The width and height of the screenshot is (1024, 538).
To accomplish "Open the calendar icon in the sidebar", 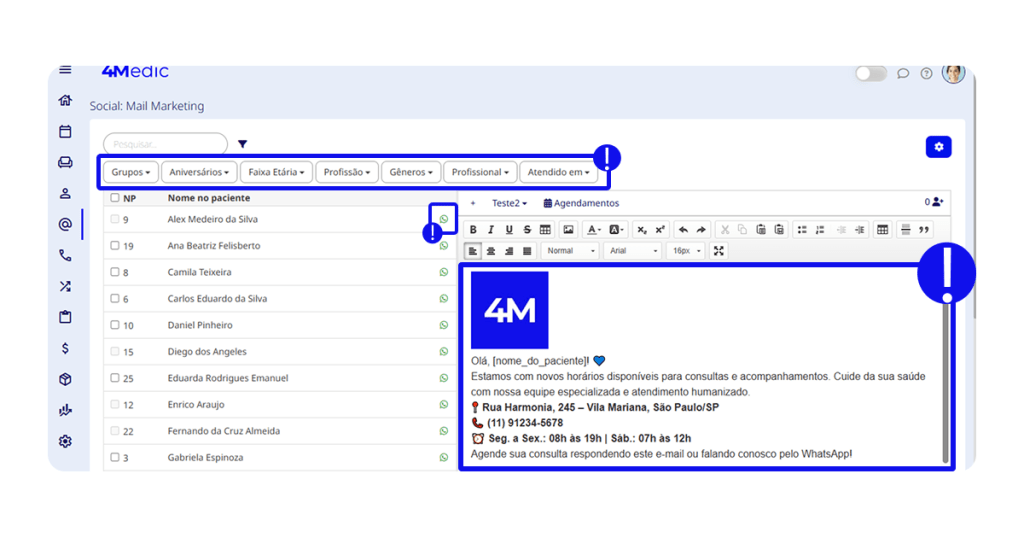I will pos(65,131).
